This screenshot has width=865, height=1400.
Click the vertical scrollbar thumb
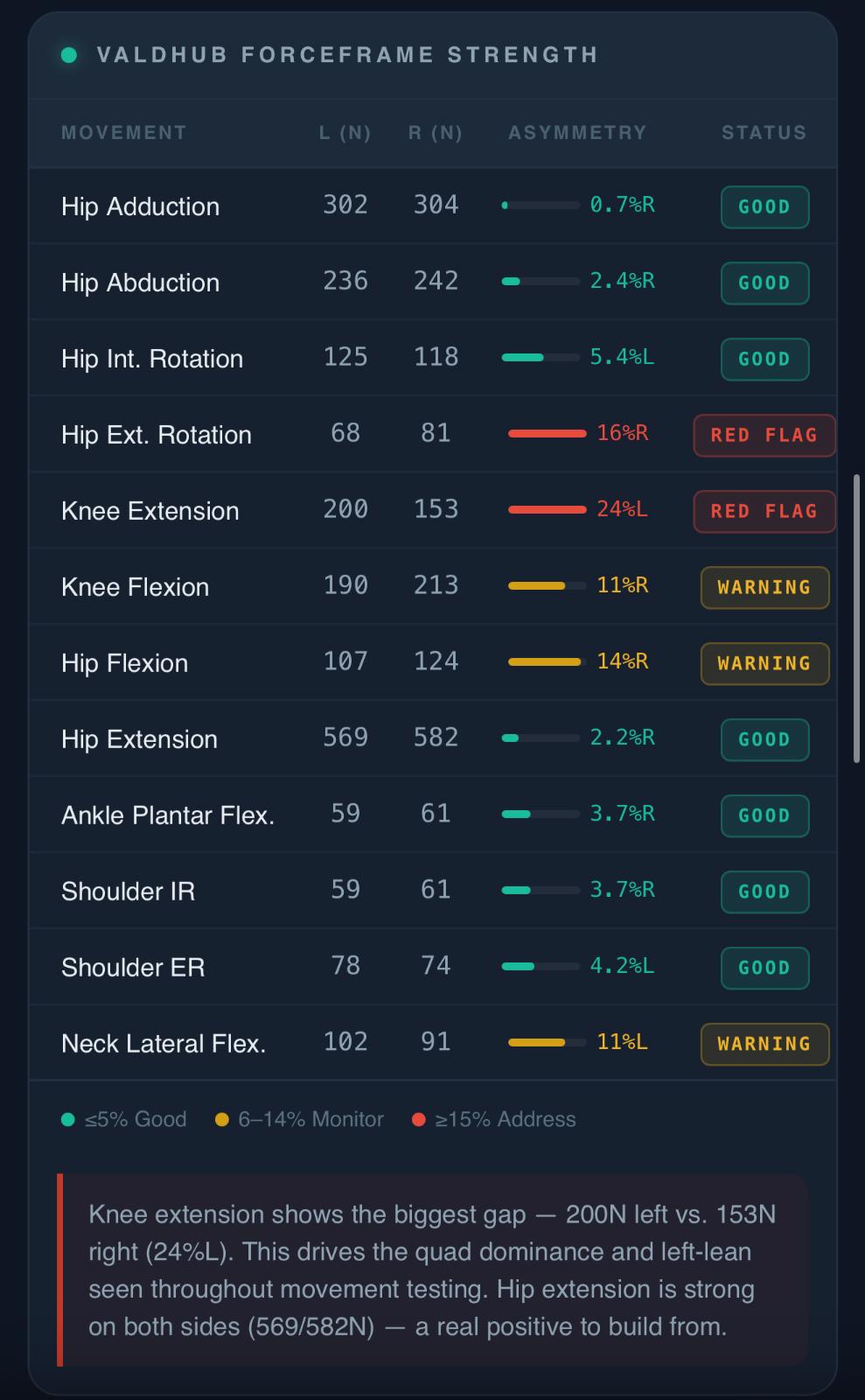tap(856, 619)
